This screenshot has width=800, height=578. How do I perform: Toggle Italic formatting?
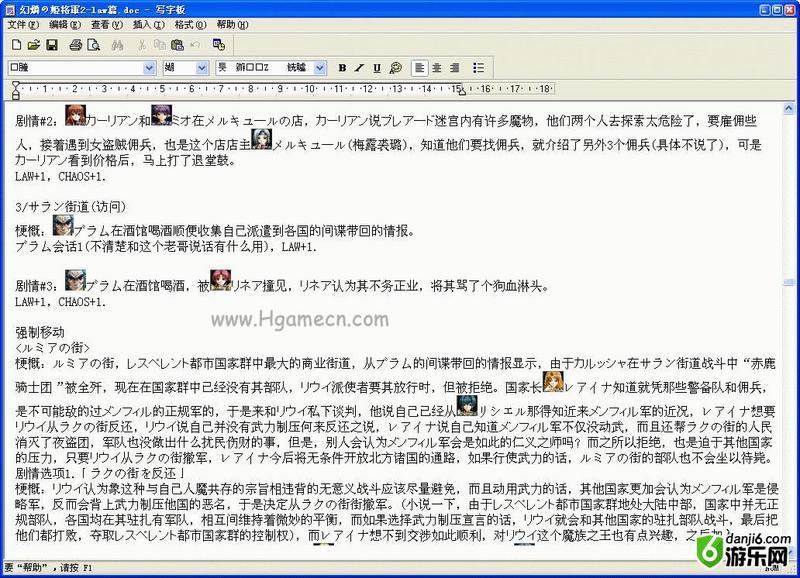point(359,68)
